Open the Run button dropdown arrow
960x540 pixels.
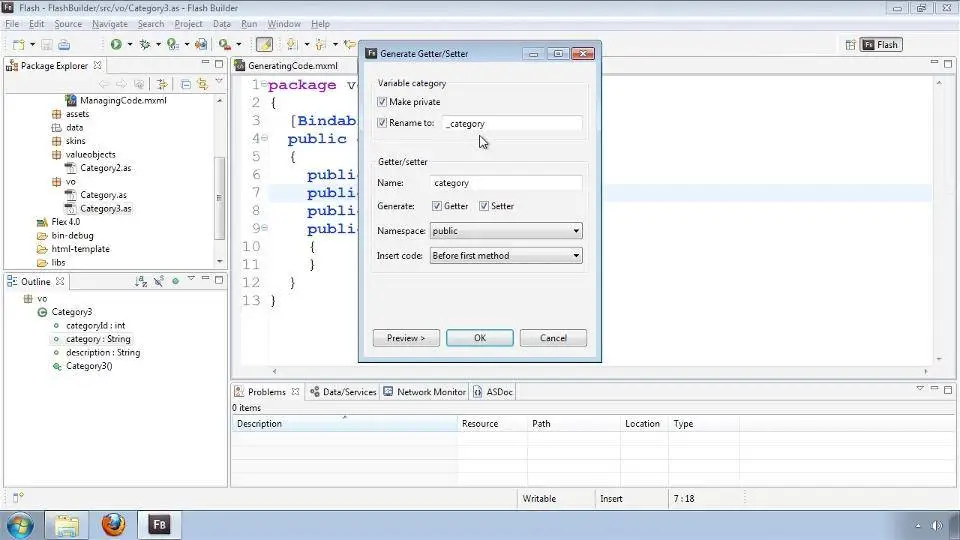click(x=130, y=44)
